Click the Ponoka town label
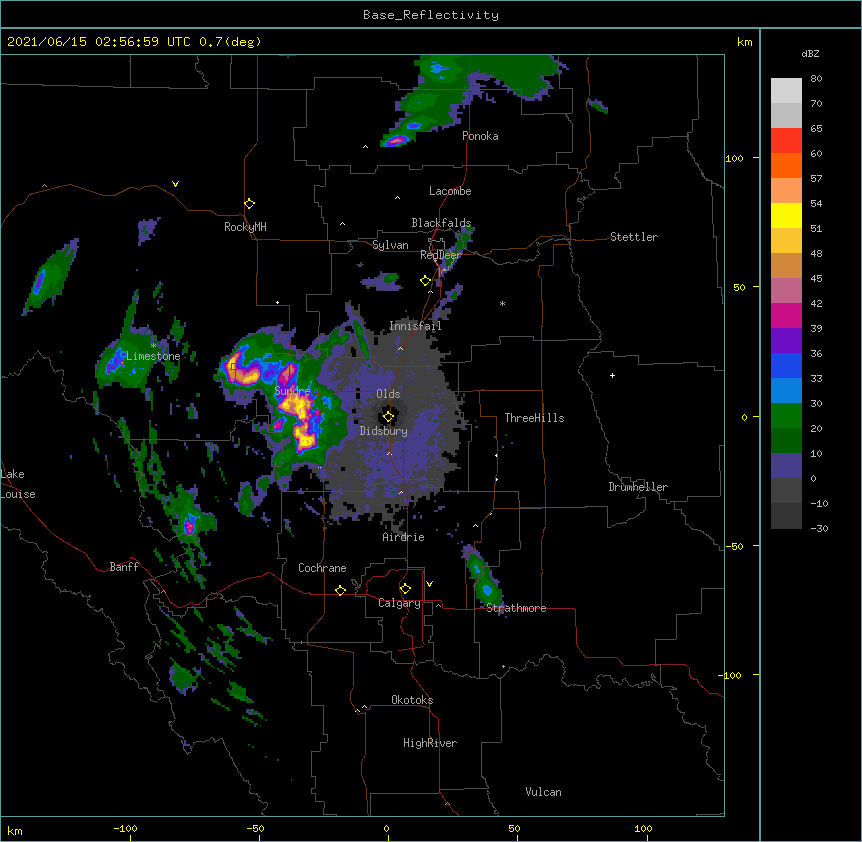Image resolution: width=862 pixels, height=842 pixels. 480,136
